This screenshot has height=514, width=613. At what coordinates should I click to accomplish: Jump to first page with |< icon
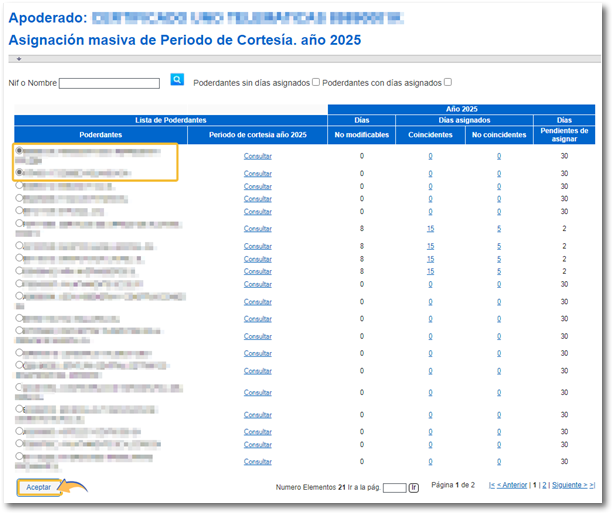tap(491, 485)
